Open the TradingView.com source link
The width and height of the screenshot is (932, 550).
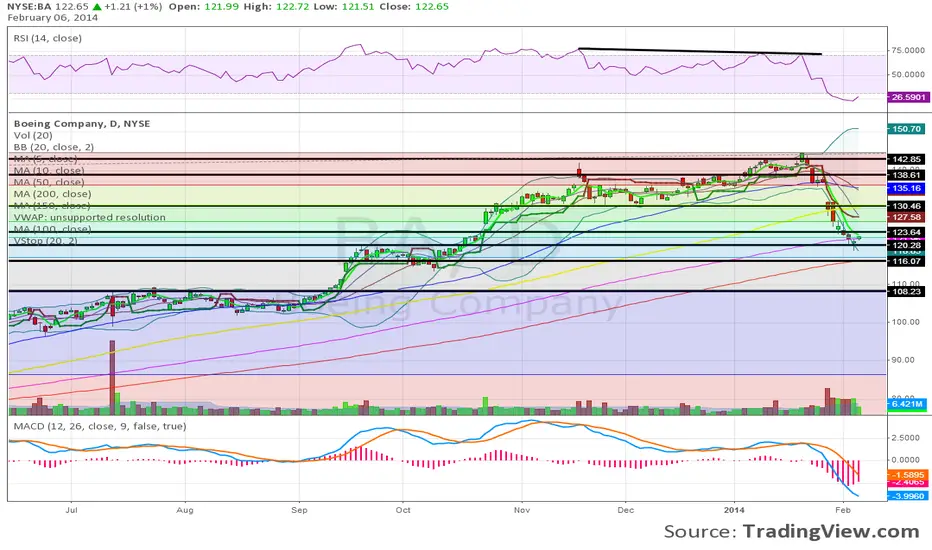831,531
